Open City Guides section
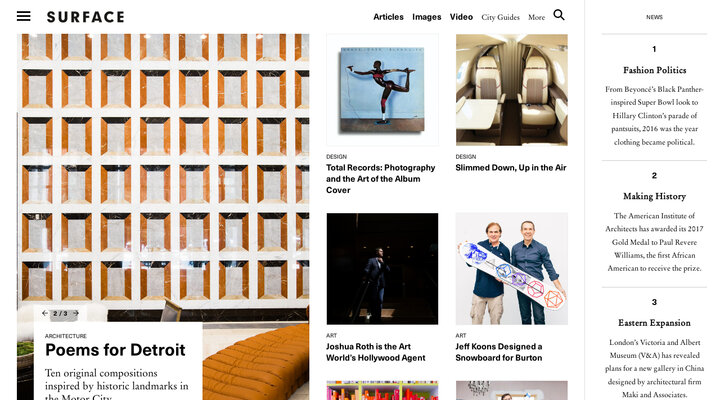 tap(500, 17)
